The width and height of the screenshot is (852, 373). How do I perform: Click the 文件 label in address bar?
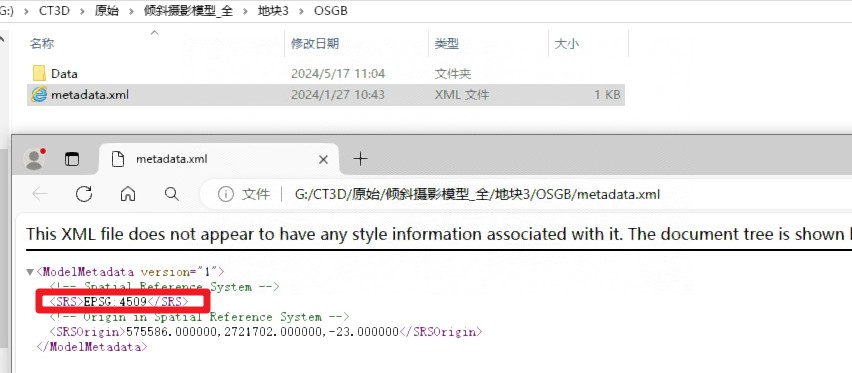click(x=255, y=194)
